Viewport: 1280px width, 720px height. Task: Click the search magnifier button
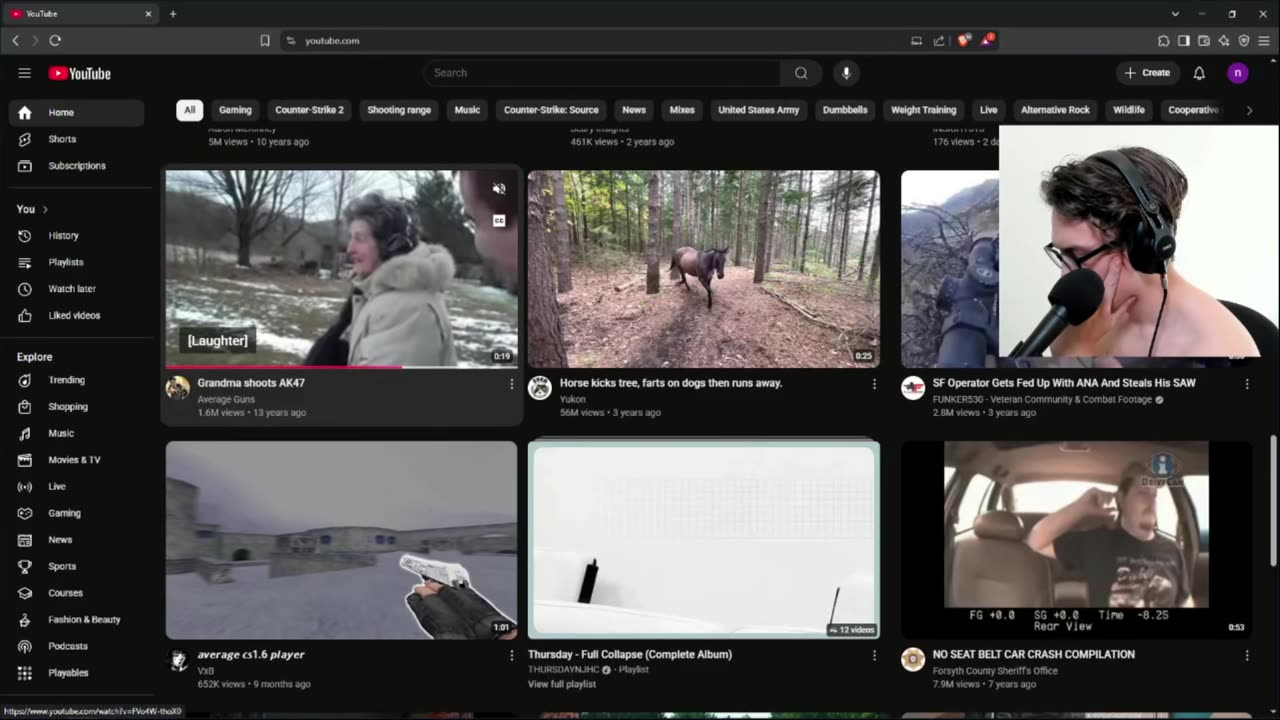tap(801, 73)
